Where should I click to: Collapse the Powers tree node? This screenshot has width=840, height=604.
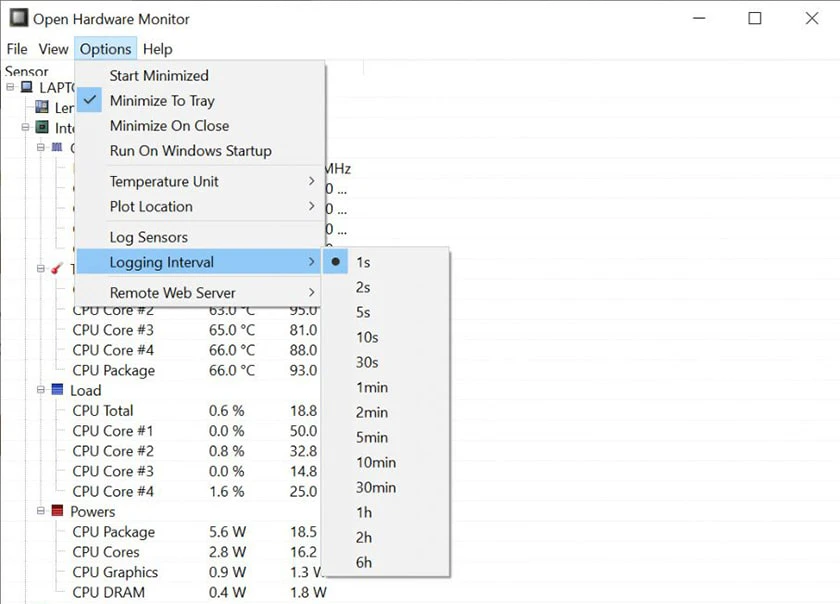click(41, 511)
